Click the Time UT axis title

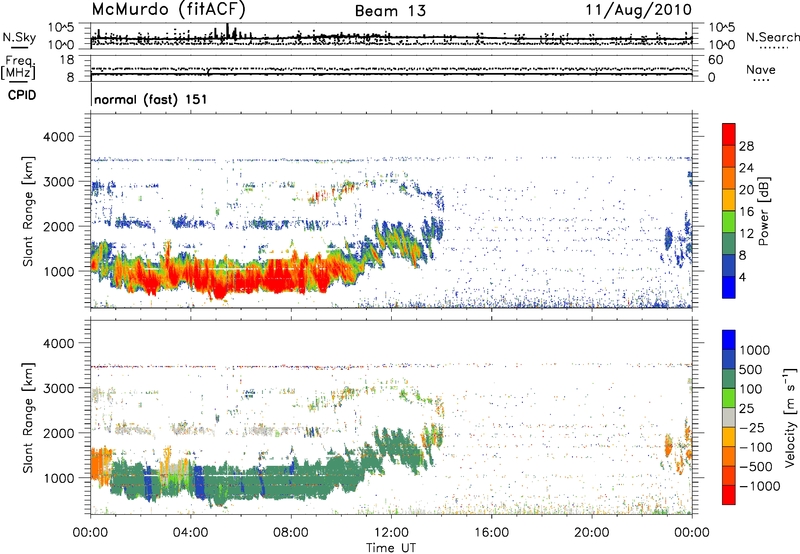[391, 548]
